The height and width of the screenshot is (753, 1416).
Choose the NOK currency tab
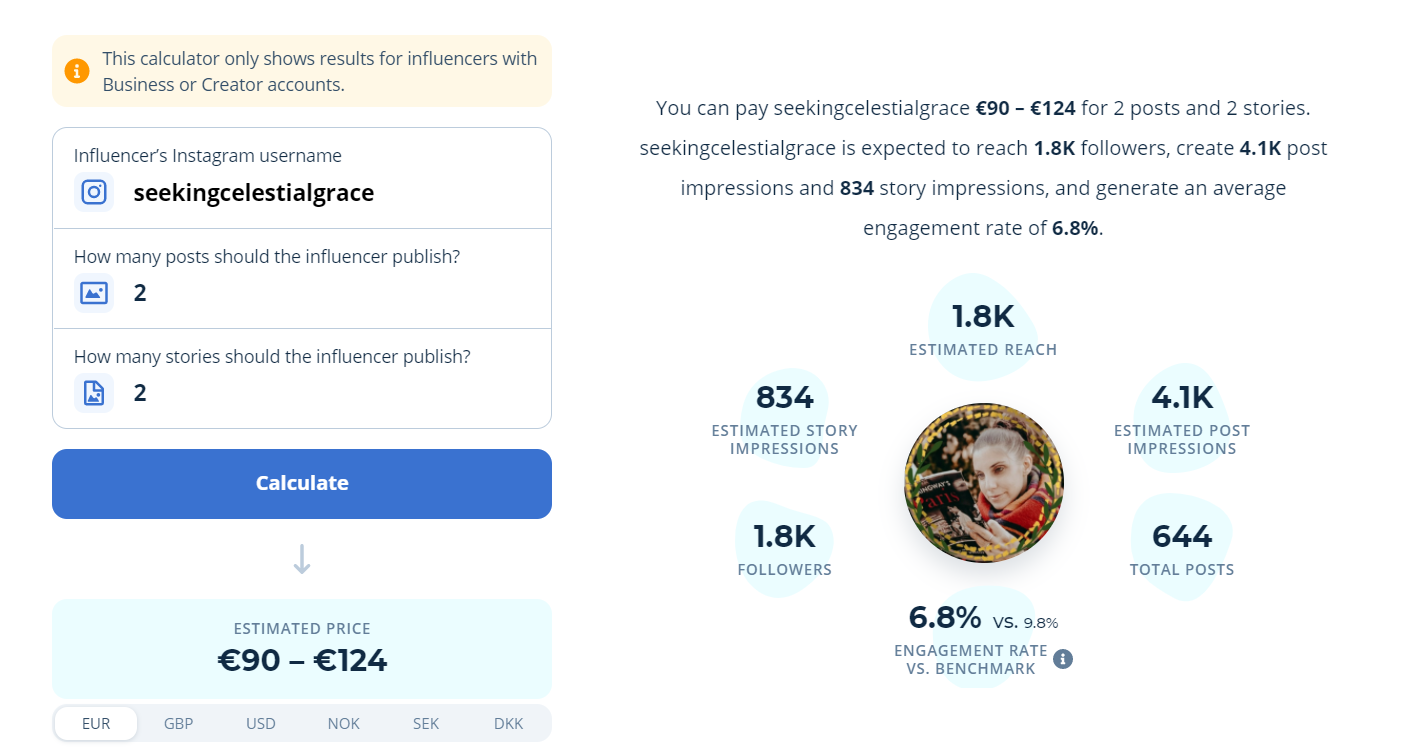pos(343,724)
